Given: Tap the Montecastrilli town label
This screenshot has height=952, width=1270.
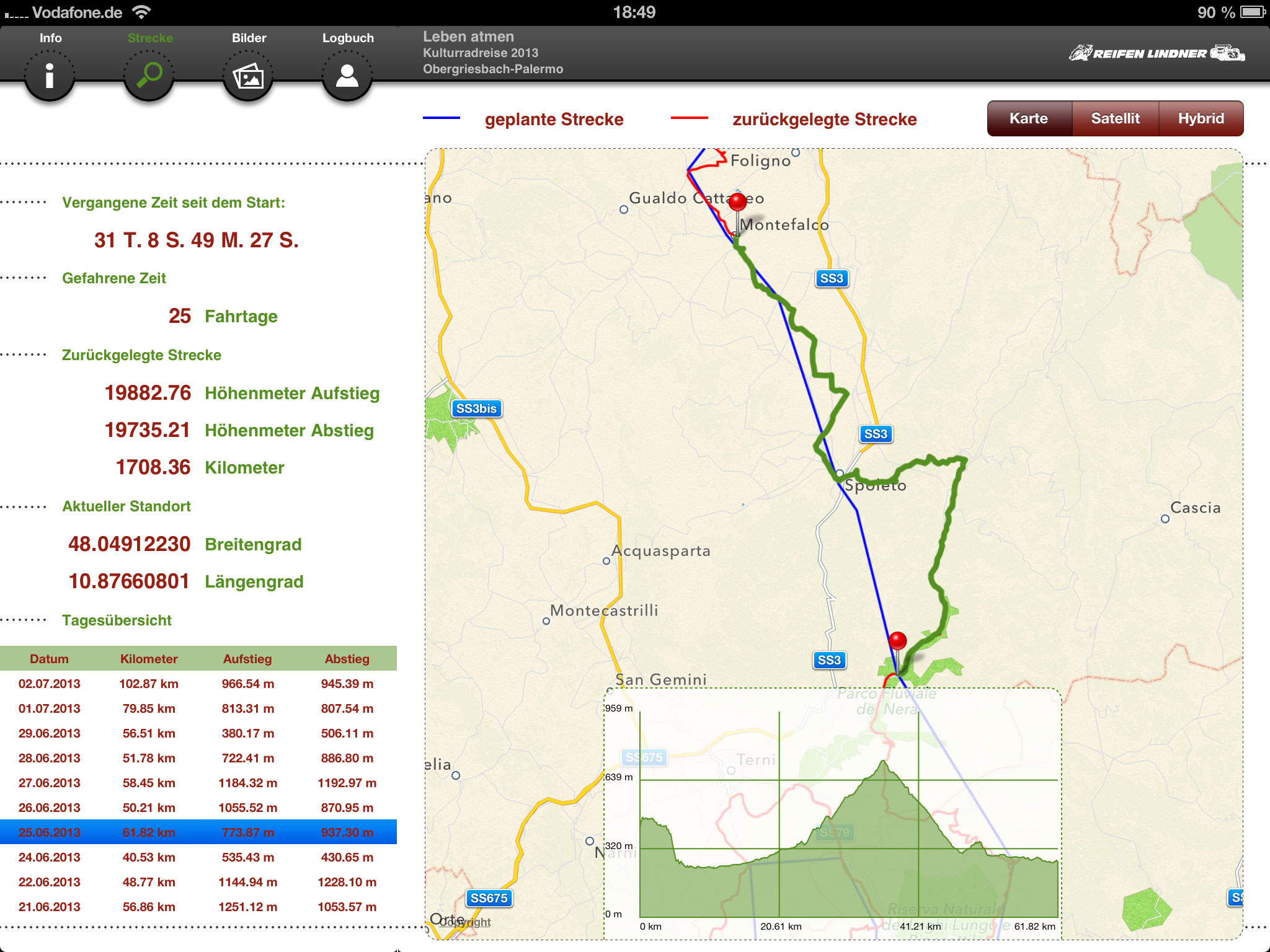Looking at the screenshot, I should tap(604, 610).
